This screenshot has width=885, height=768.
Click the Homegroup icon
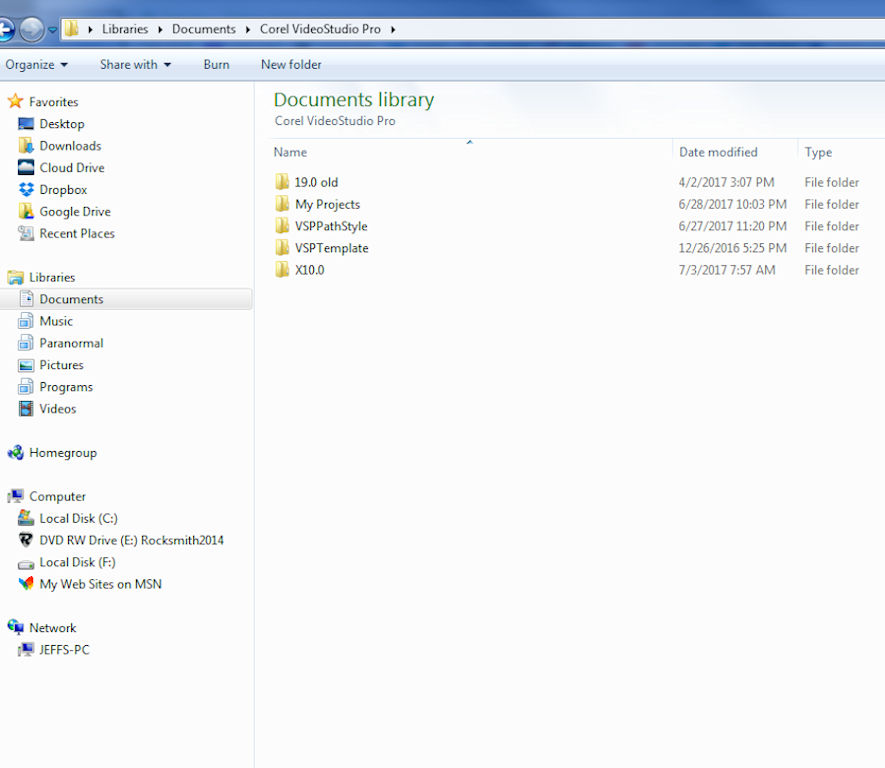pos(15,453)
